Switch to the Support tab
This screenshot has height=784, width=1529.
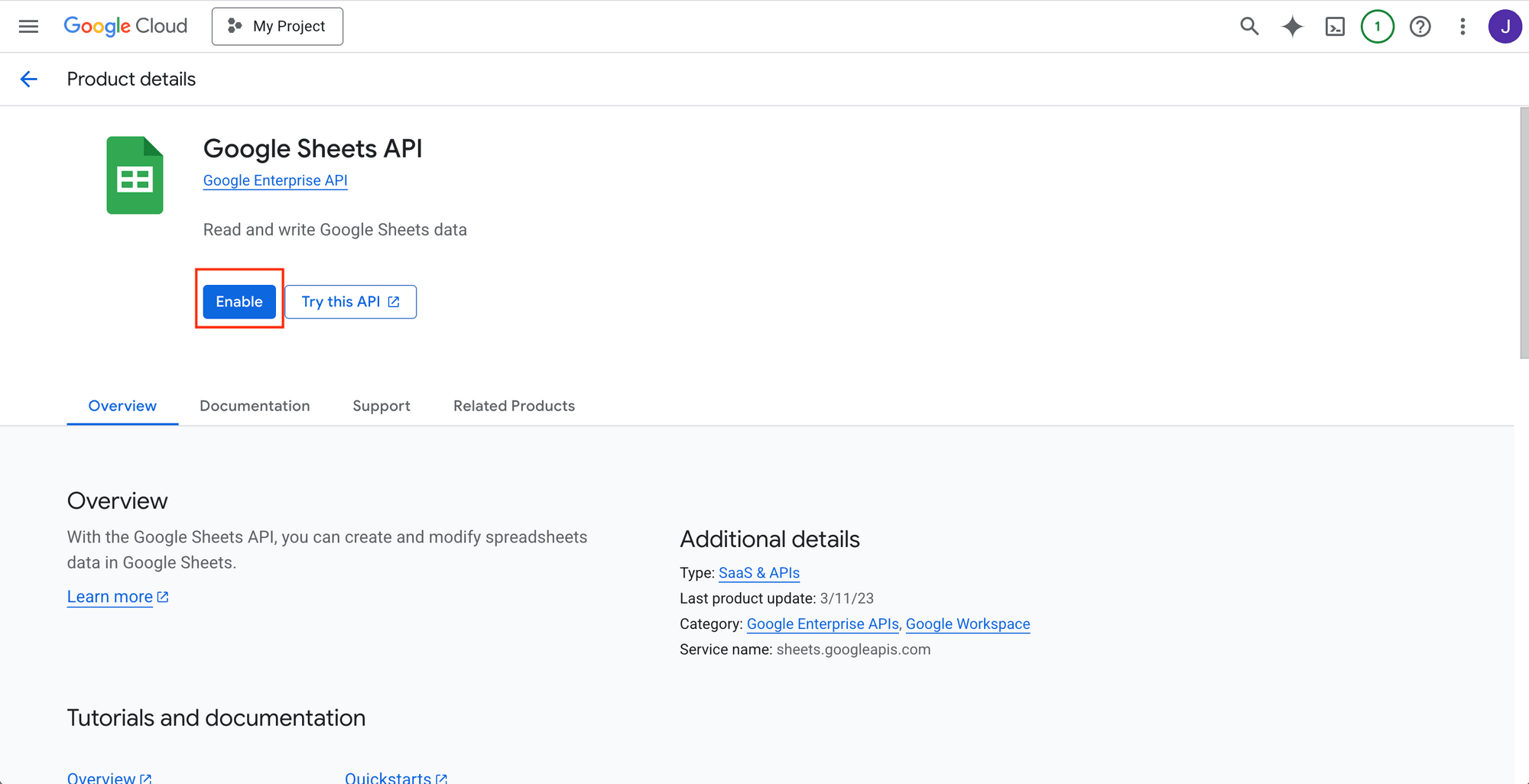(x=381, y=406)
